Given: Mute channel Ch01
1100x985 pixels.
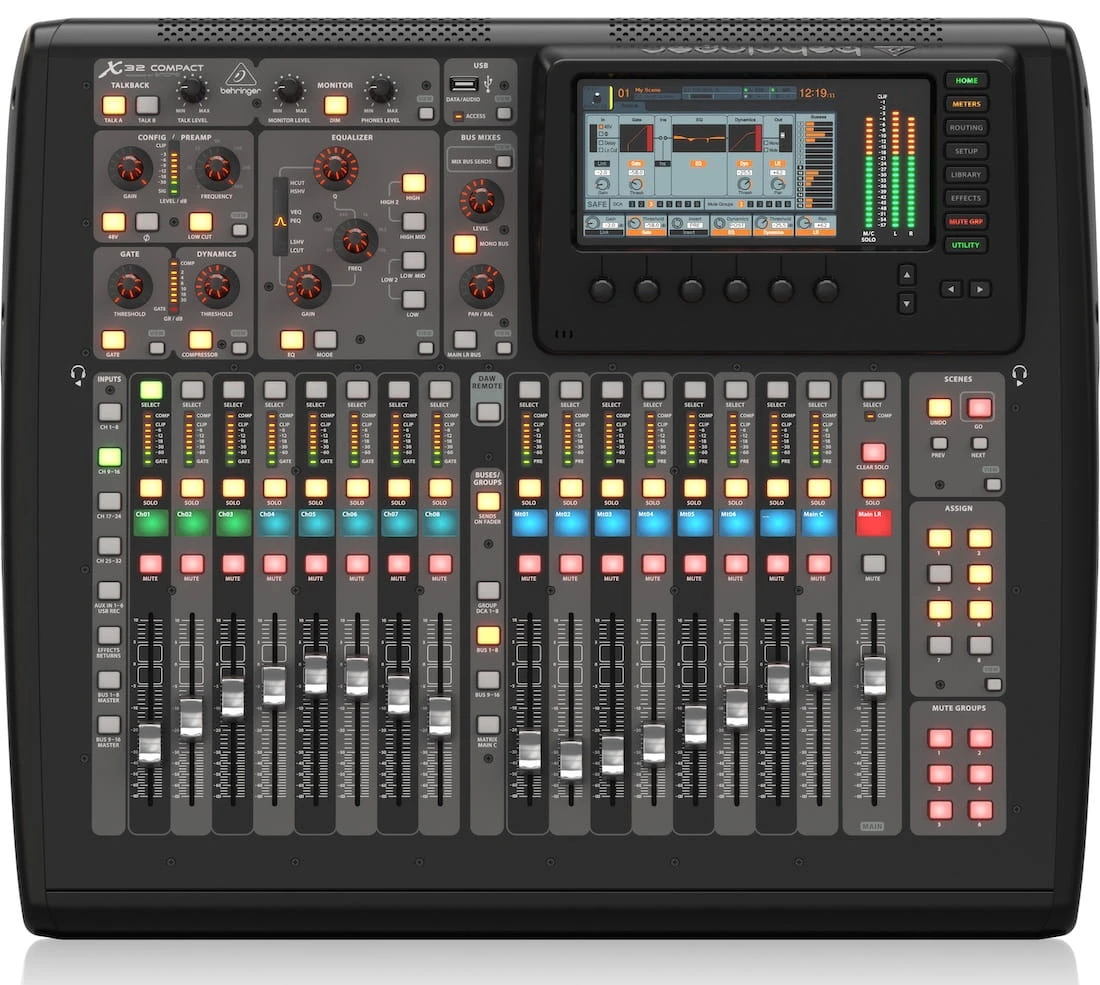Looking at the screenshot, I should point(150,564).
